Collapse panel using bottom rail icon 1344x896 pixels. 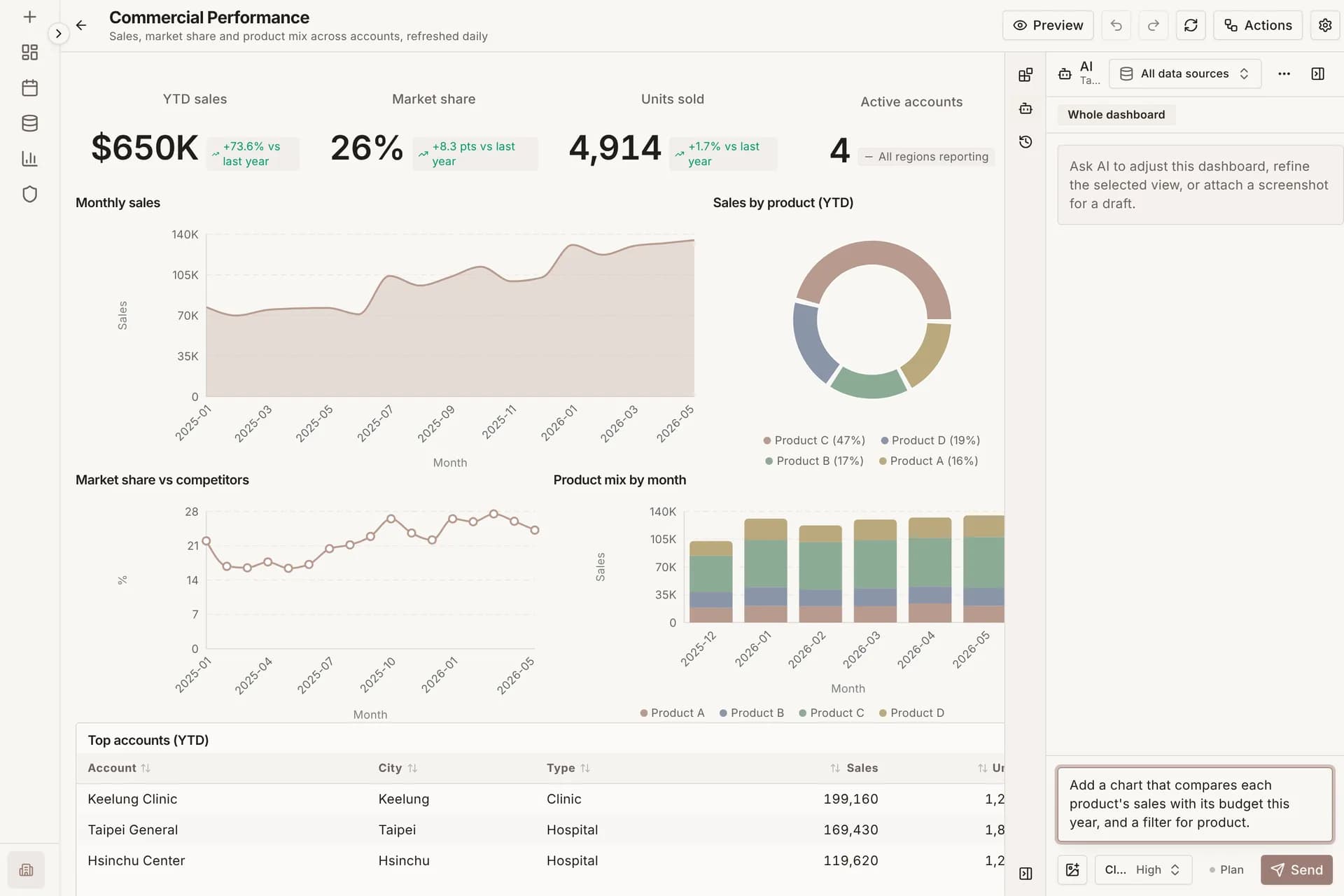(1025, 873)
